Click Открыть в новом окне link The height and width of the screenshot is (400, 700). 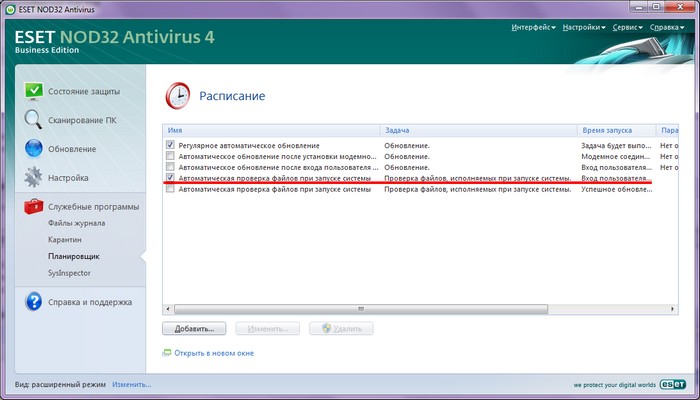tap(214, 353)
